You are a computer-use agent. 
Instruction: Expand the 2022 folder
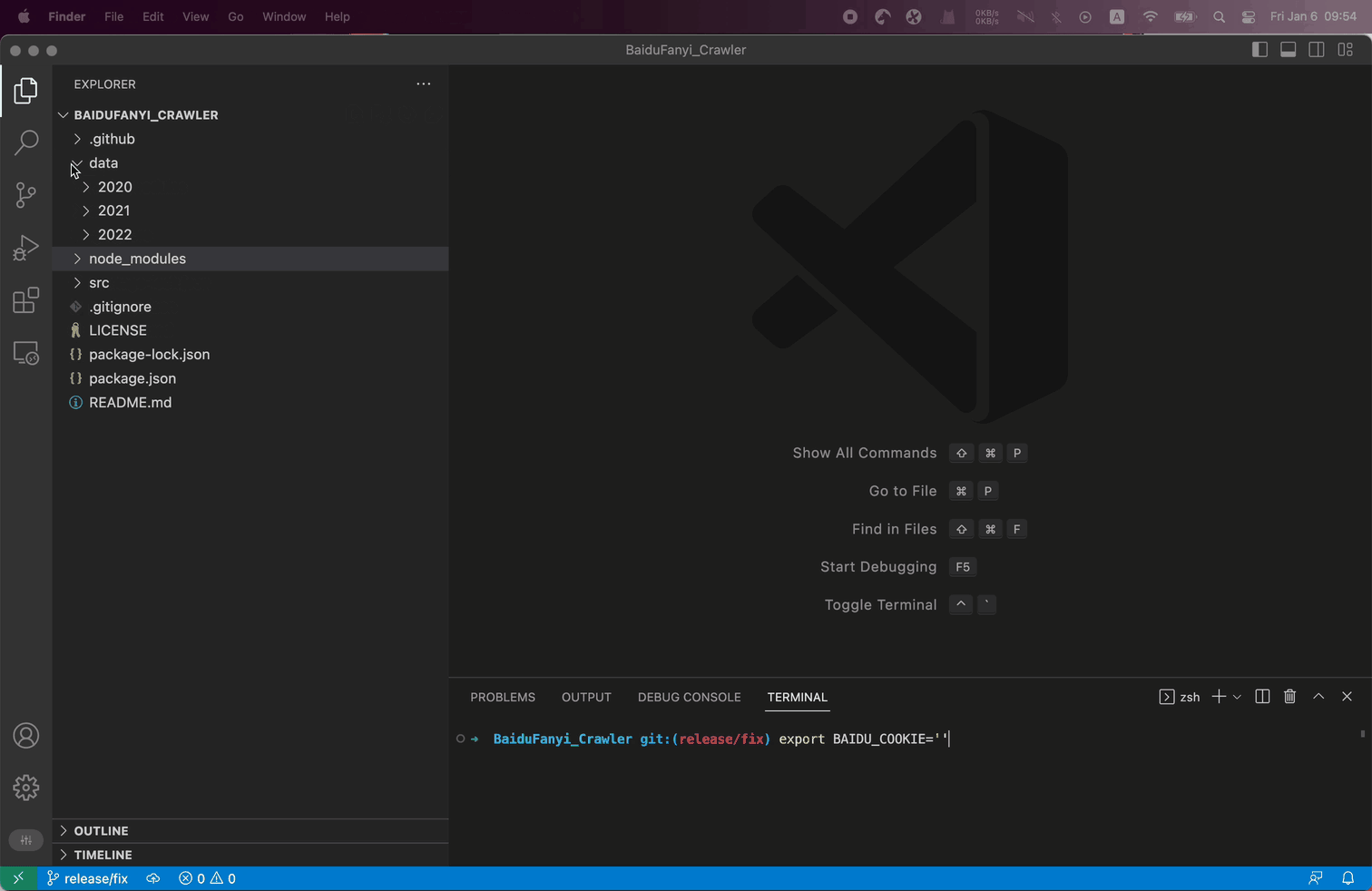[x=250, y=234]
